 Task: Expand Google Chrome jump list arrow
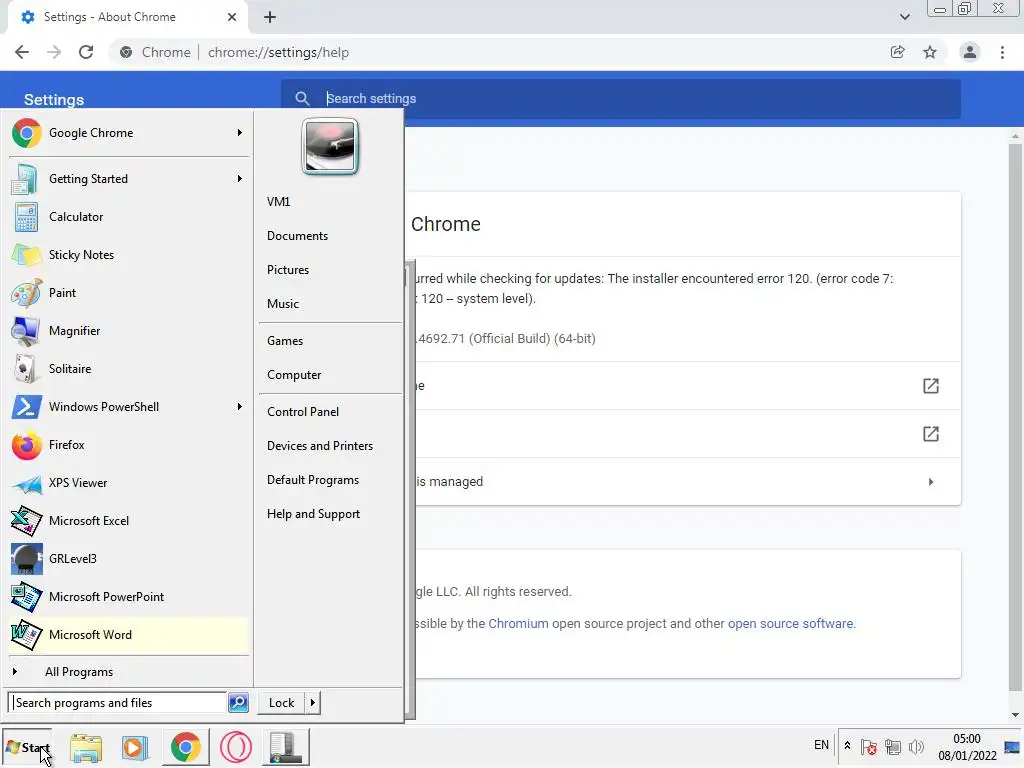(240, 133)
